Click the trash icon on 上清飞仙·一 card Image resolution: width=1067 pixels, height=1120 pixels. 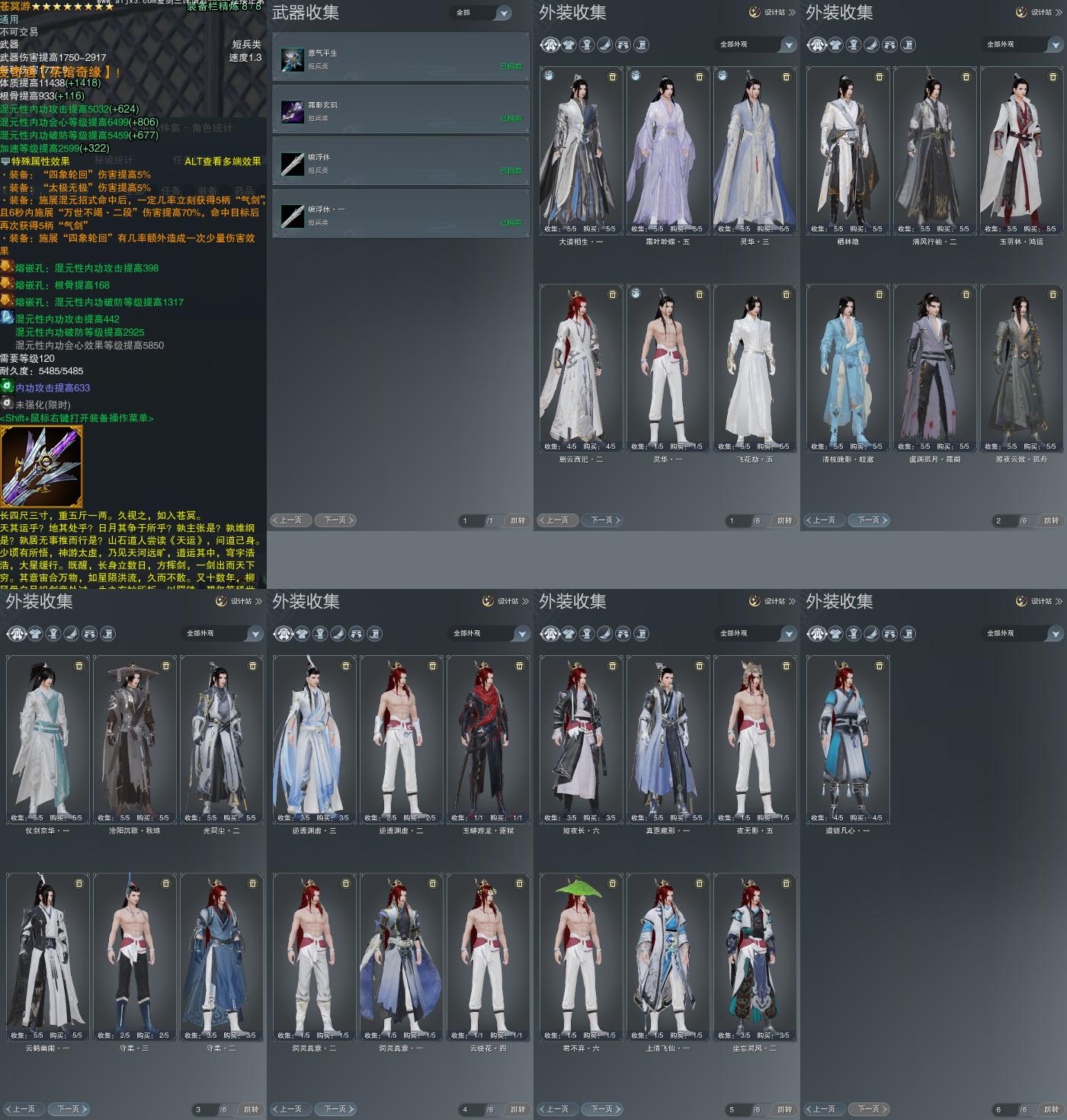click(x=700, y=884)
